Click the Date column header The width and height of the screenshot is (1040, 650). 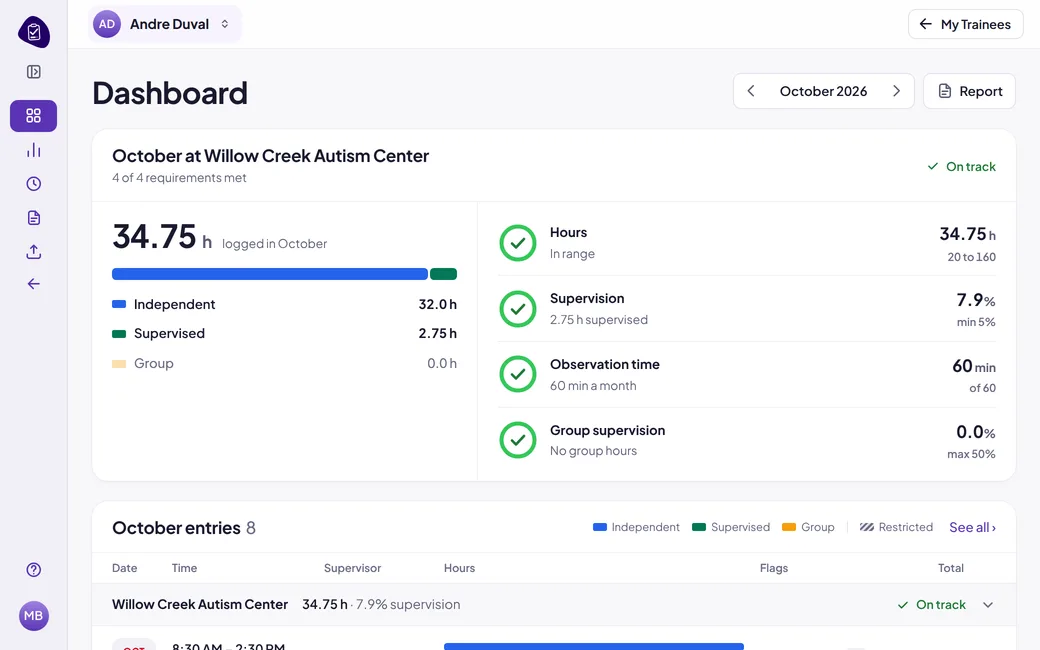click(125, 568)
